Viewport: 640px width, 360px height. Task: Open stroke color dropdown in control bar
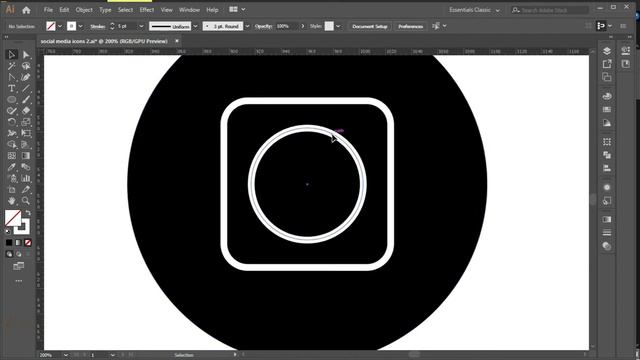(x=80, y=26)
